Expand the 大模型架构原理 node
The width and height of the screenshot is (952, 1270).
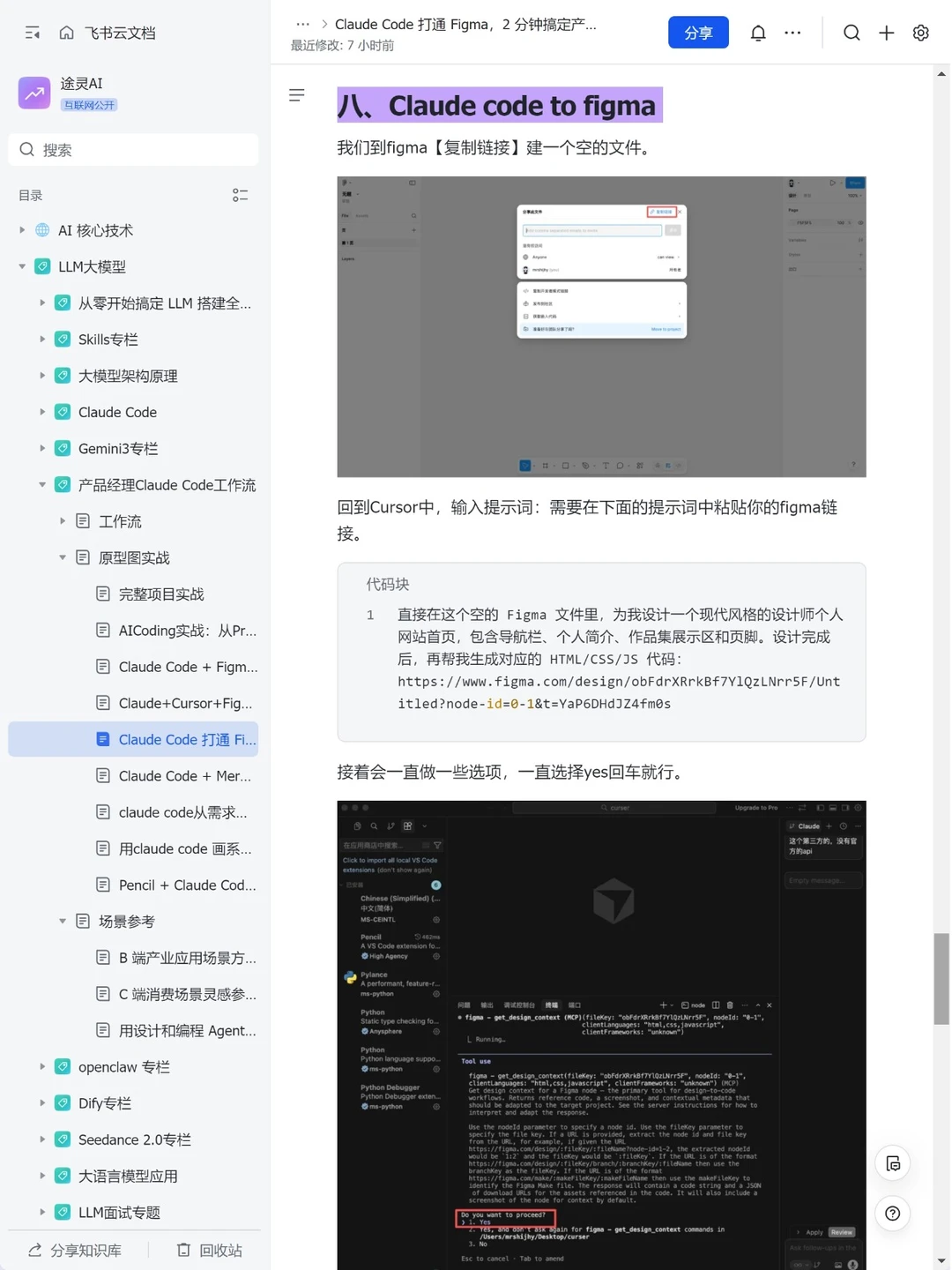click(x=42, y=376)
